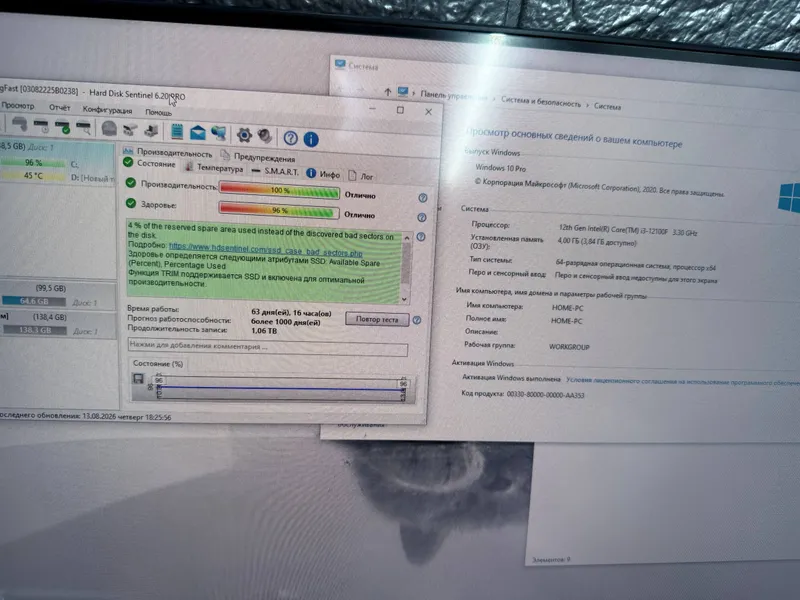Click the disk with green checkmark toolbar icon

tap(63, 126)
